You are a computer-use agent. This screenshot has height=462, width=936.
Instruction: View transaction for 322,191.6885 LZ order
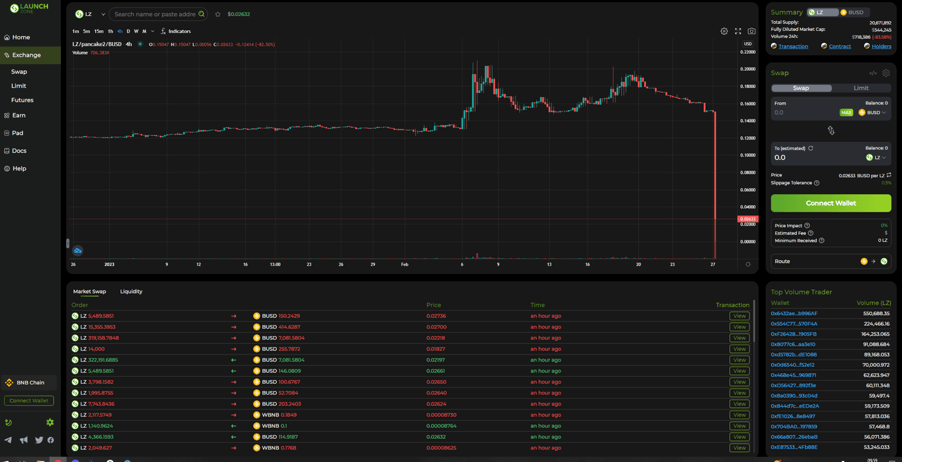[739, 360]
